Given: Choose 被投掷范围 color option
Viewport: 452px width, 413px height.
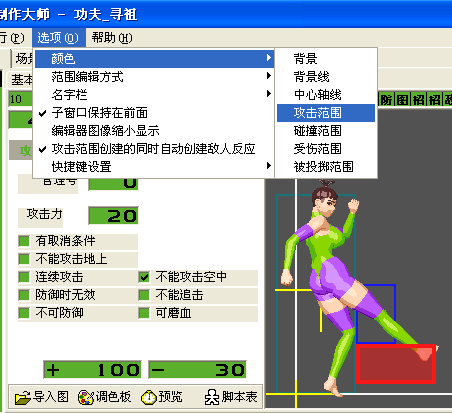Looking at the screenshot, I should pos(326,166).
